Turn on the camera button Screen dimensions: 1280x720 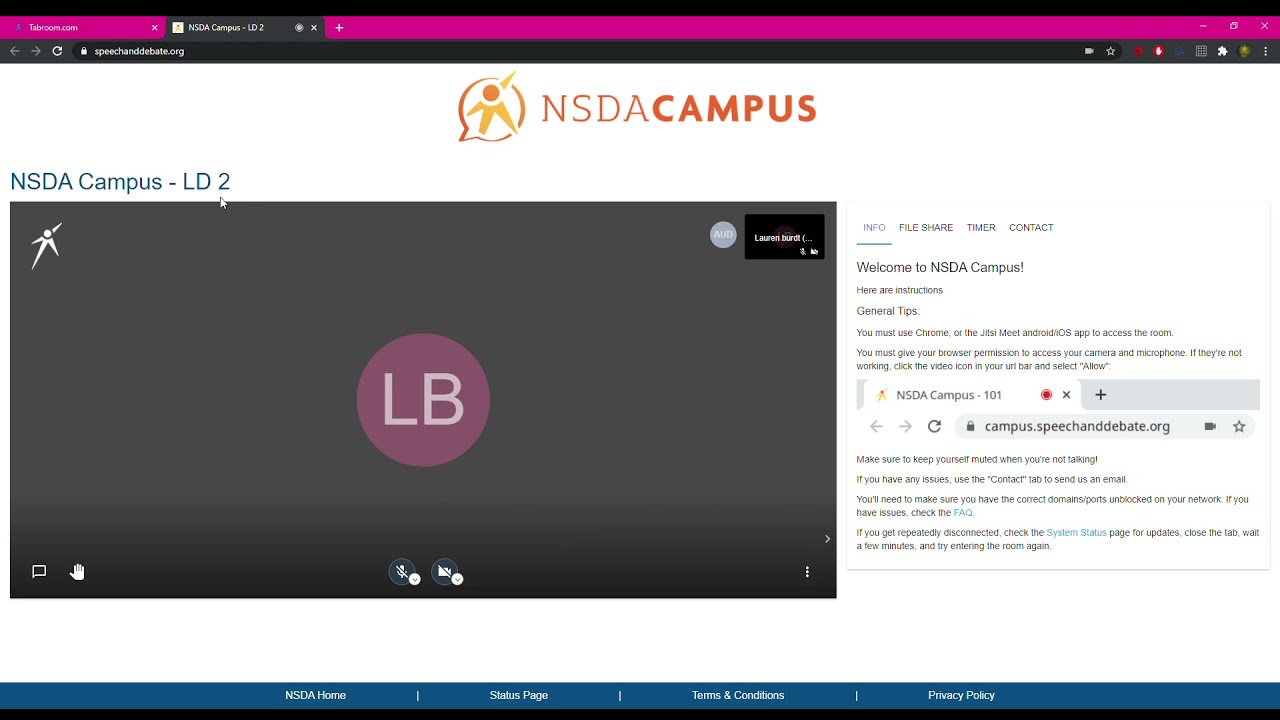[x=445, y=571]
